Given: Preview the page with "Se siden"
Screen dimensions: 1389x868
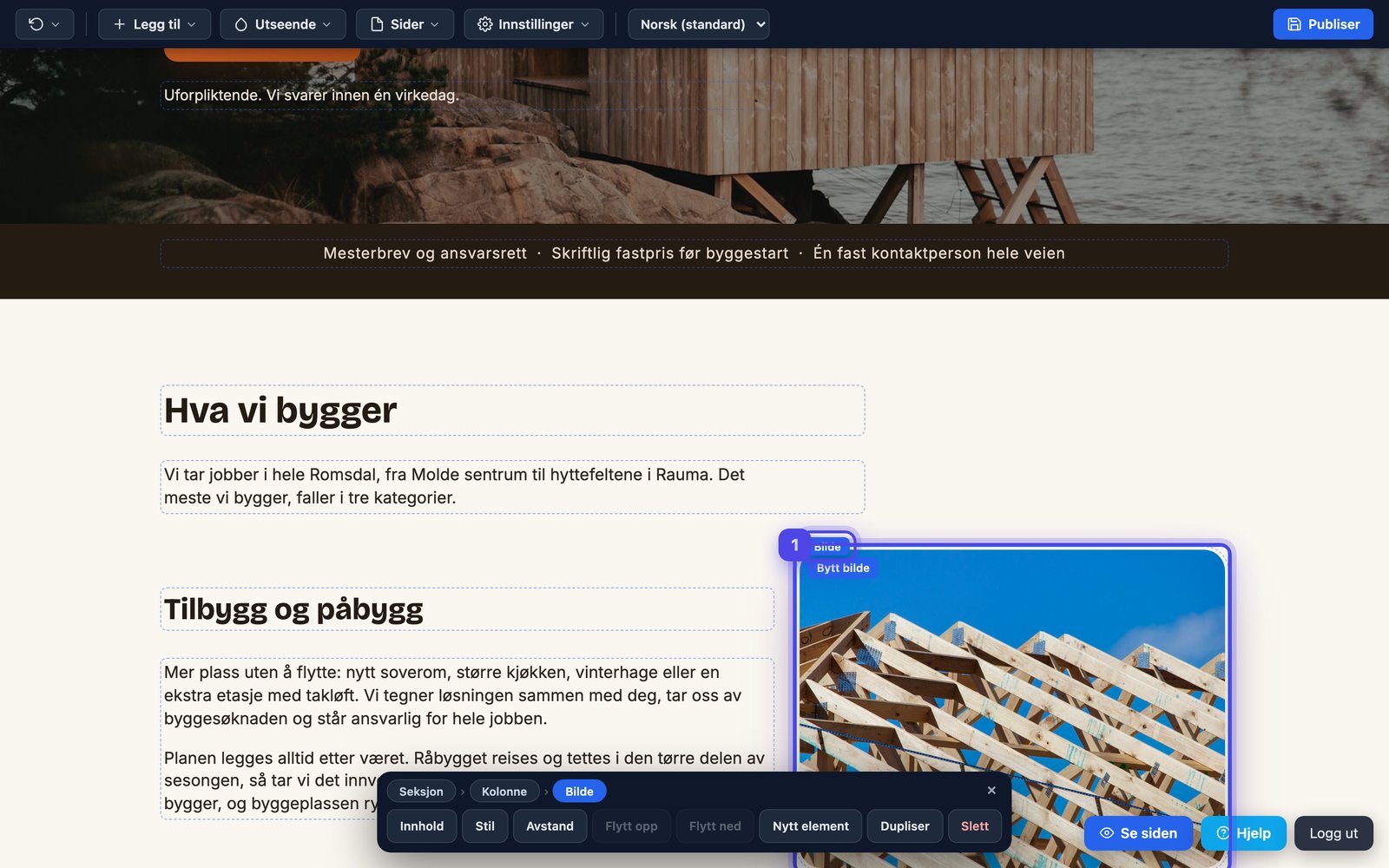Looking at the screenshot, I should pos(1138,833).
